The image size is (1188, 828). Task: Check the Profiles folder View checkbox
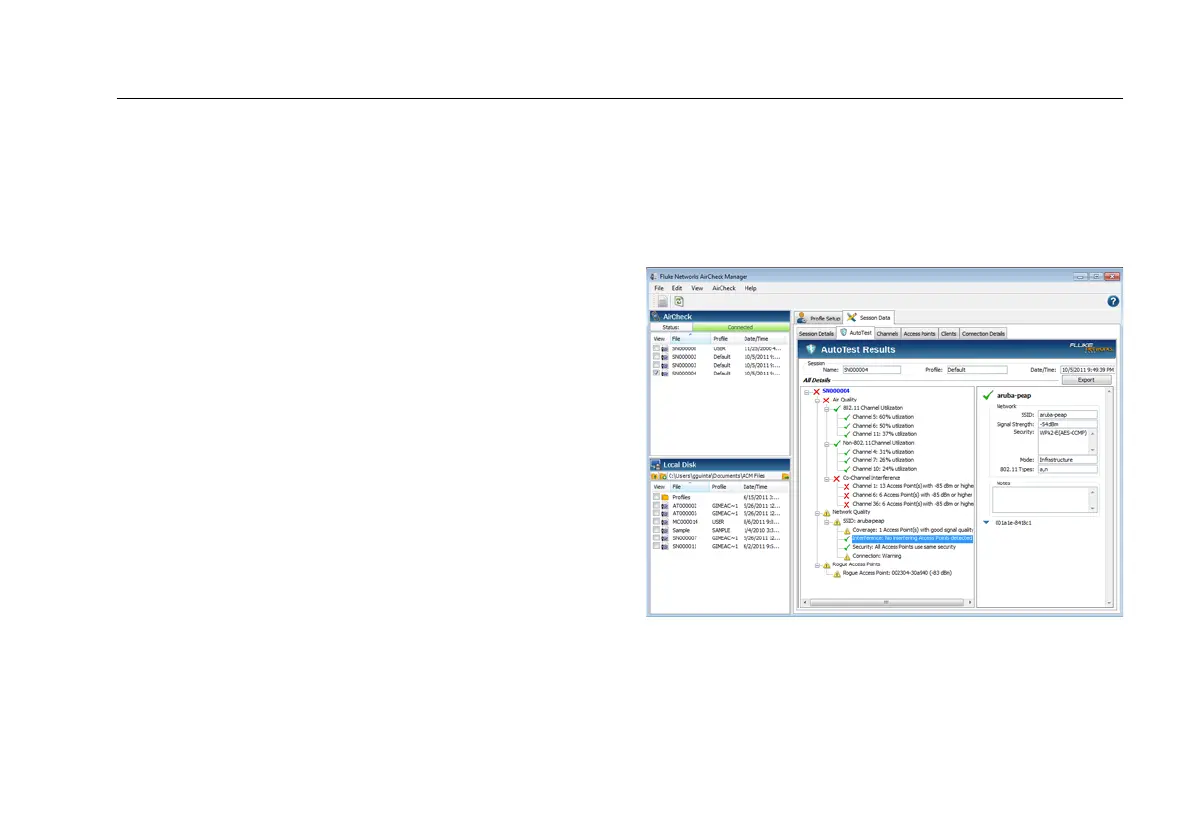pos(656,498)
